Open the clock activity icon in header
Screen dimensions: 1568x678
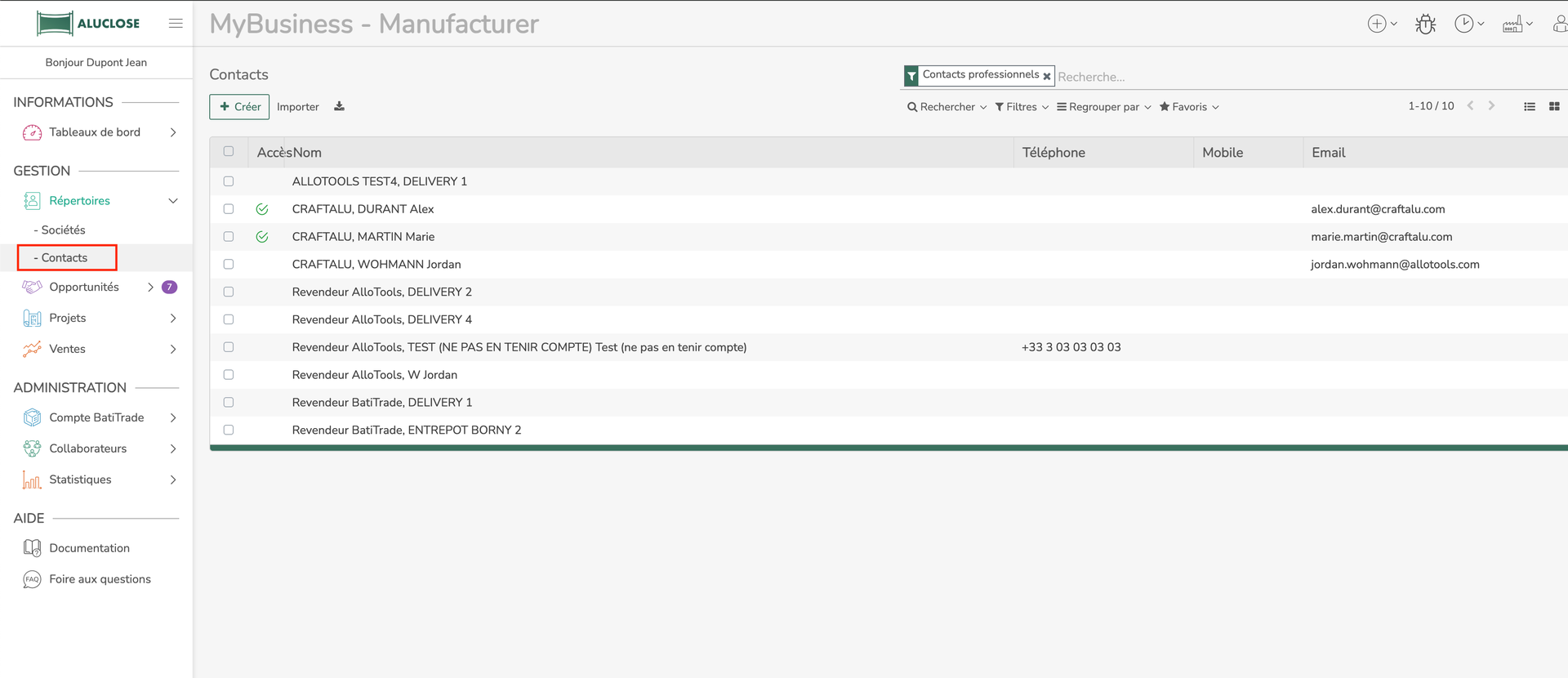(x=1464, y=24)
